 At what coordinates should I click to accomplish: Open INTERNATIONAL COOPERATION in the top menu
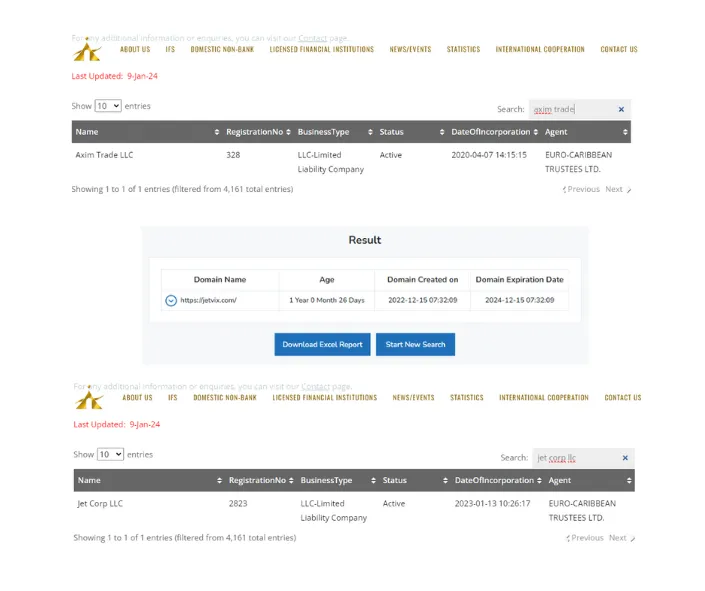tap(540, 49)
